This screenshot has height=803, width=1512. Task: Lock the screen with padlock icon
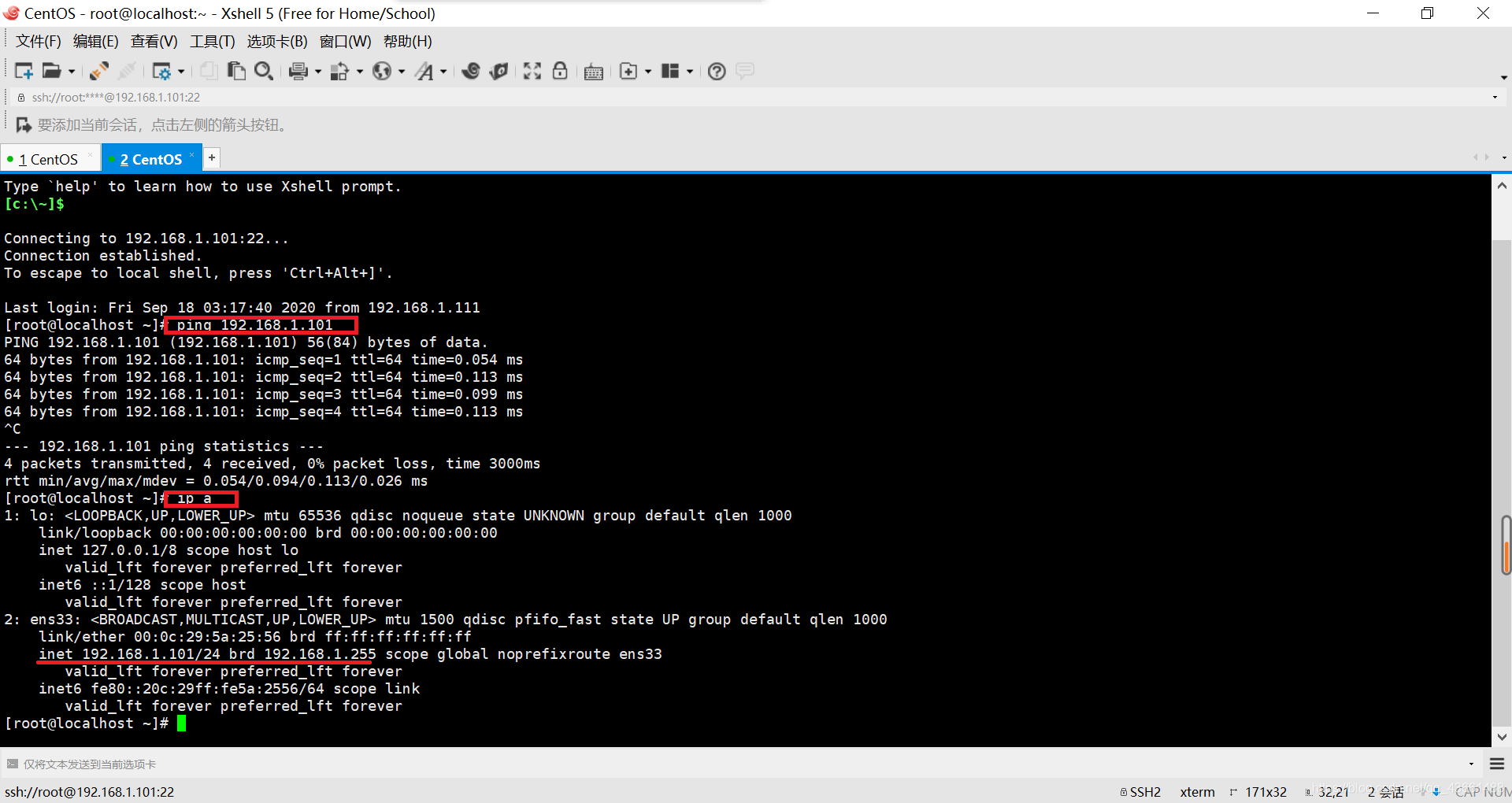[560, 71]
